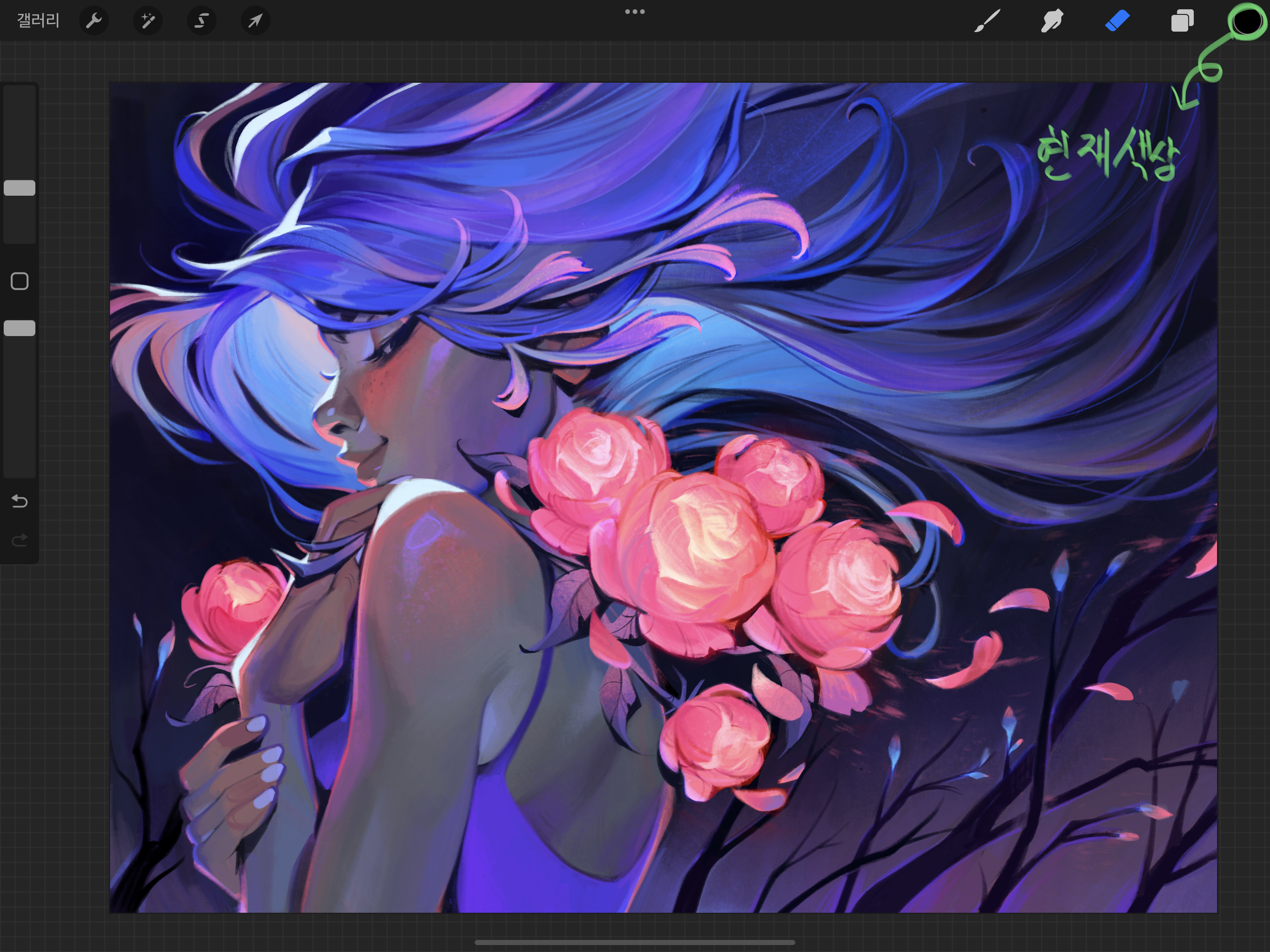
Task: Redo action with the dimmed arrow
Action: coord(20,540)
